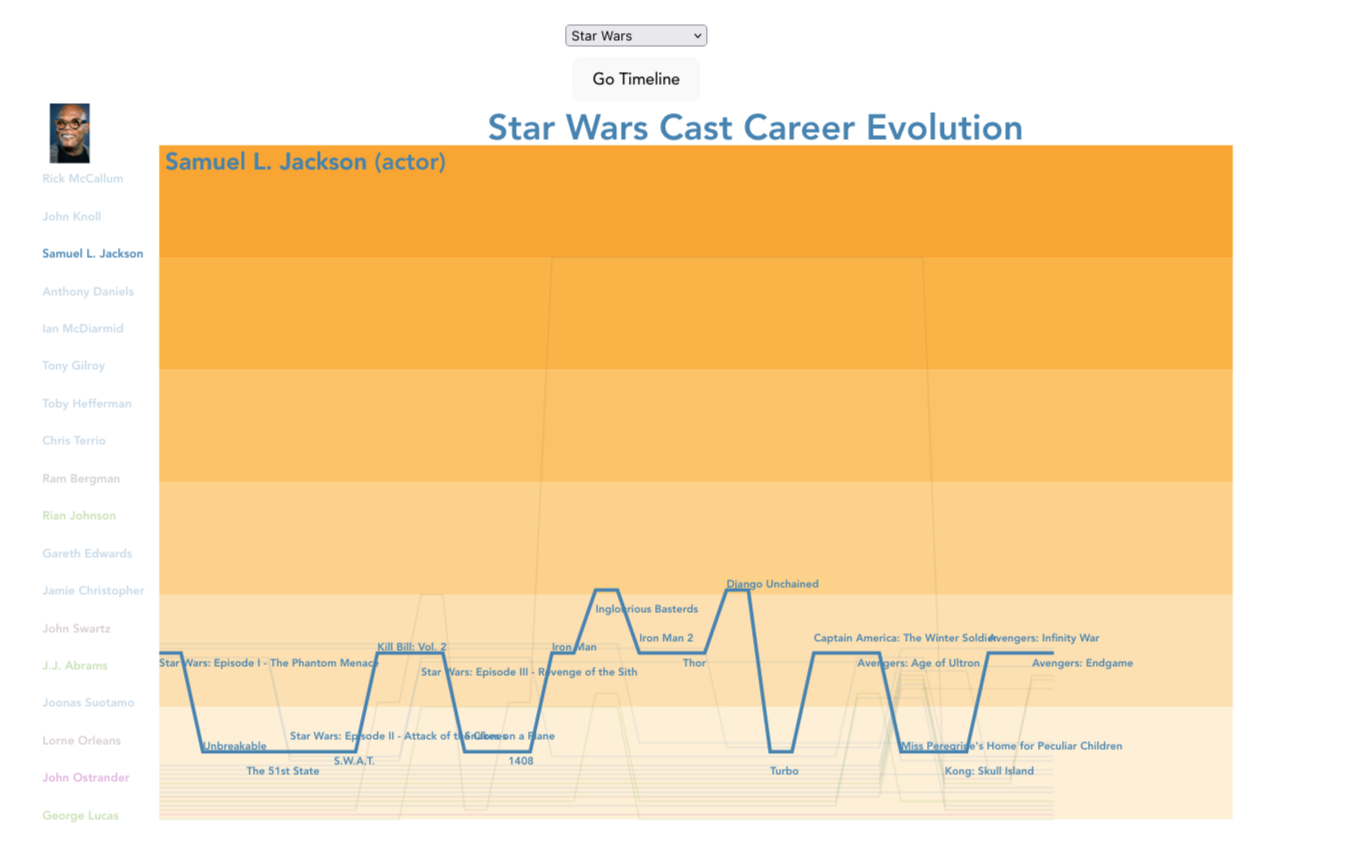The width and height of the screenshot is (1346, 848).
Task: Click the Kong: Skull Island label
Action: point(989,771)
